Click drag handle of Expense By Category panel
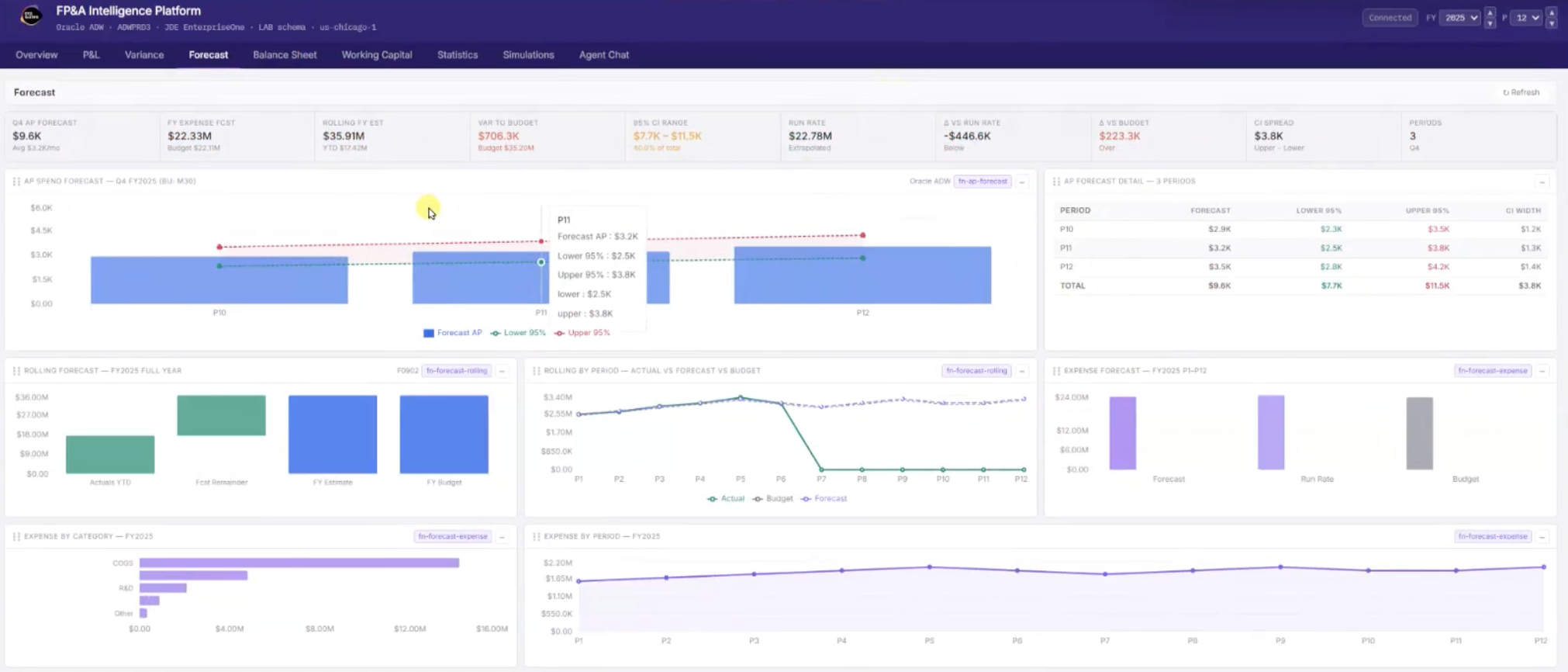The width and height of the screenshot is (1568, 672). coord(16,537)
